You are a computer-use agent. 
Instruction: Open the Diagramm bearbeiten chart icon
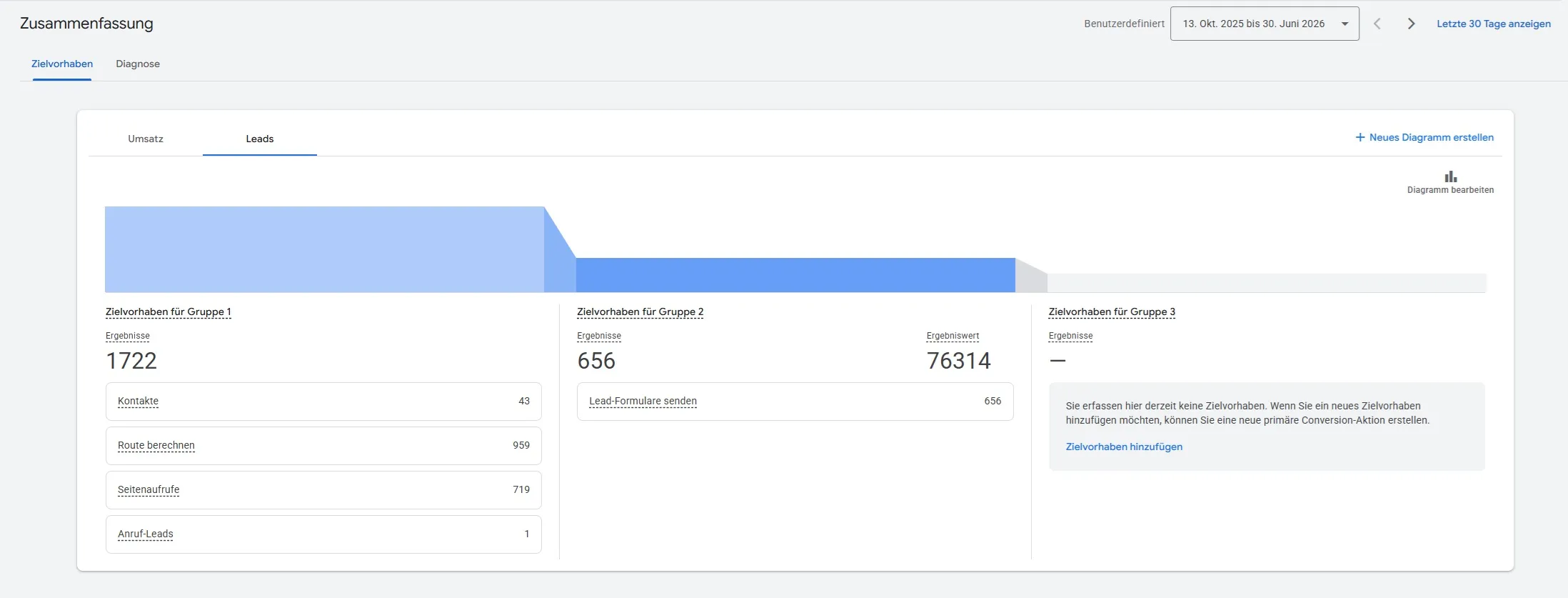[x=1450, y=176]
